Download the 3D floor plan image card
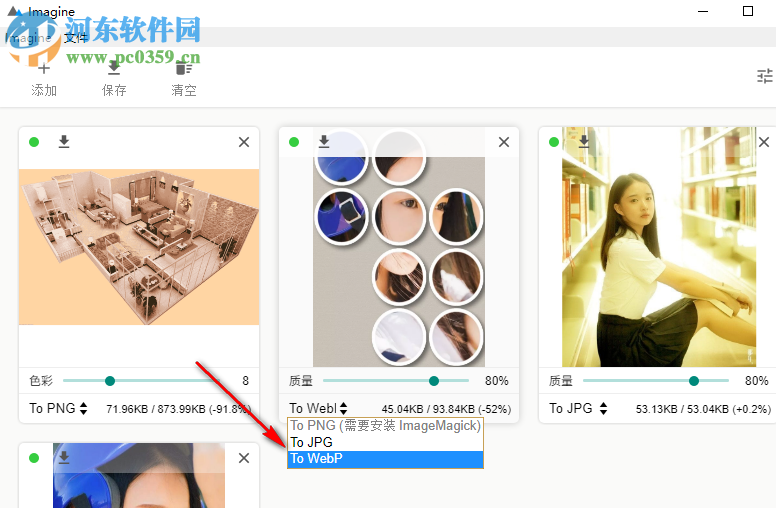The image size is (776, 508). (x=64, y=142)
